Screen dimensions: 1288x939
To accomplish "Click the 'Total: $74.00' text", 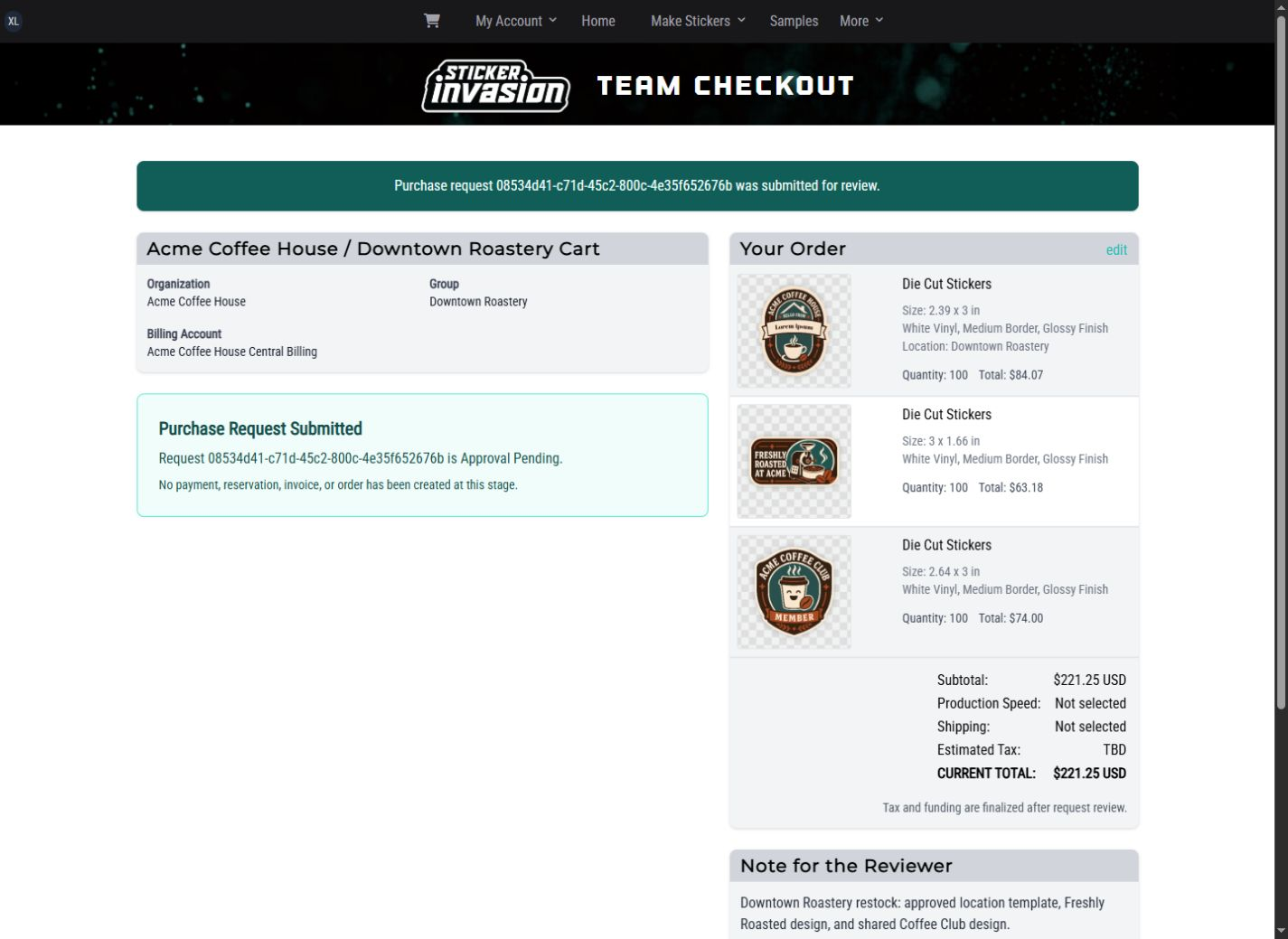I will coord(1011,618).
